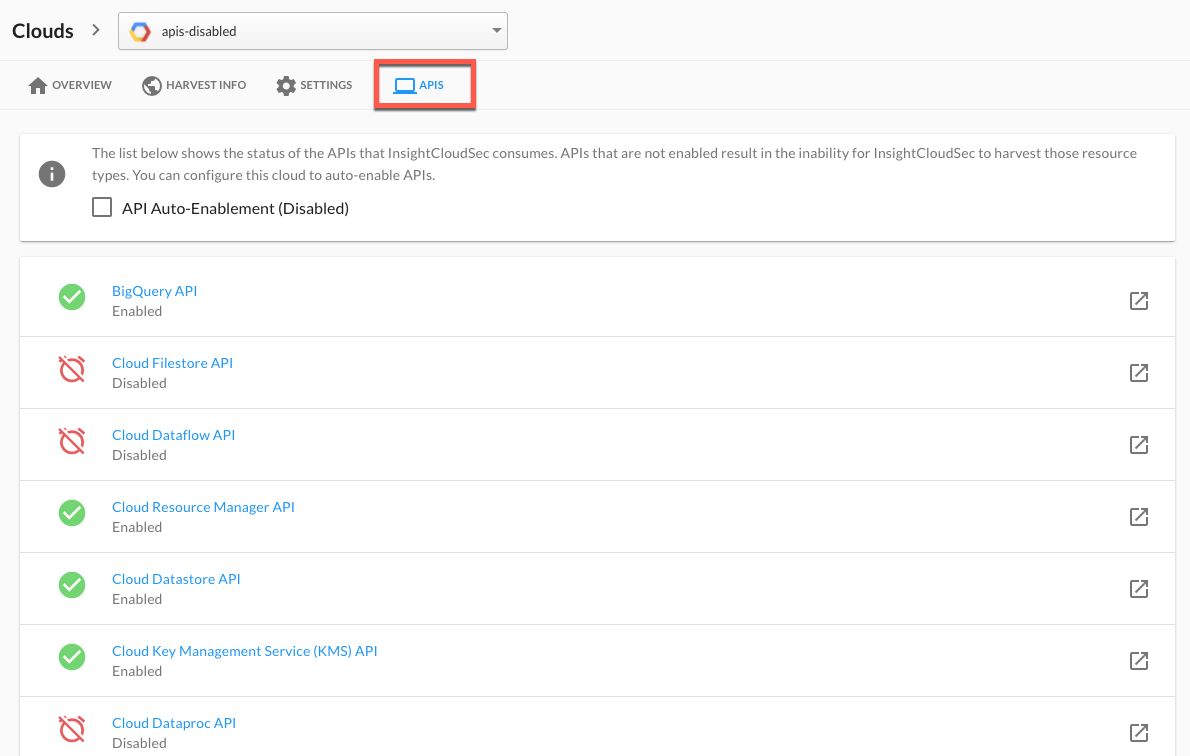Click the green enabled check for BigQuery API
Image resolution: width=1190 pixels, height=756 pixels.
tap(72, 297)
